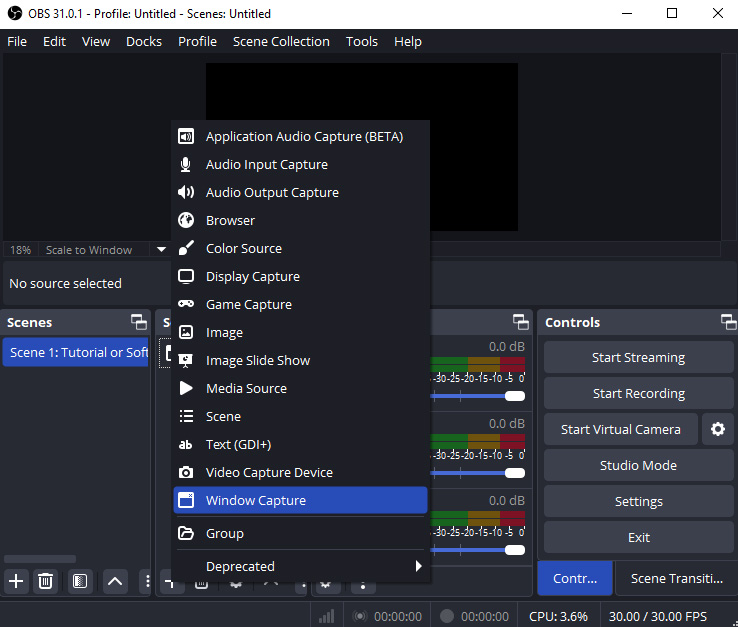Click the globe icon for Browser source
The width and height of the screenshot is (738, 627).
tap(186, 220)
